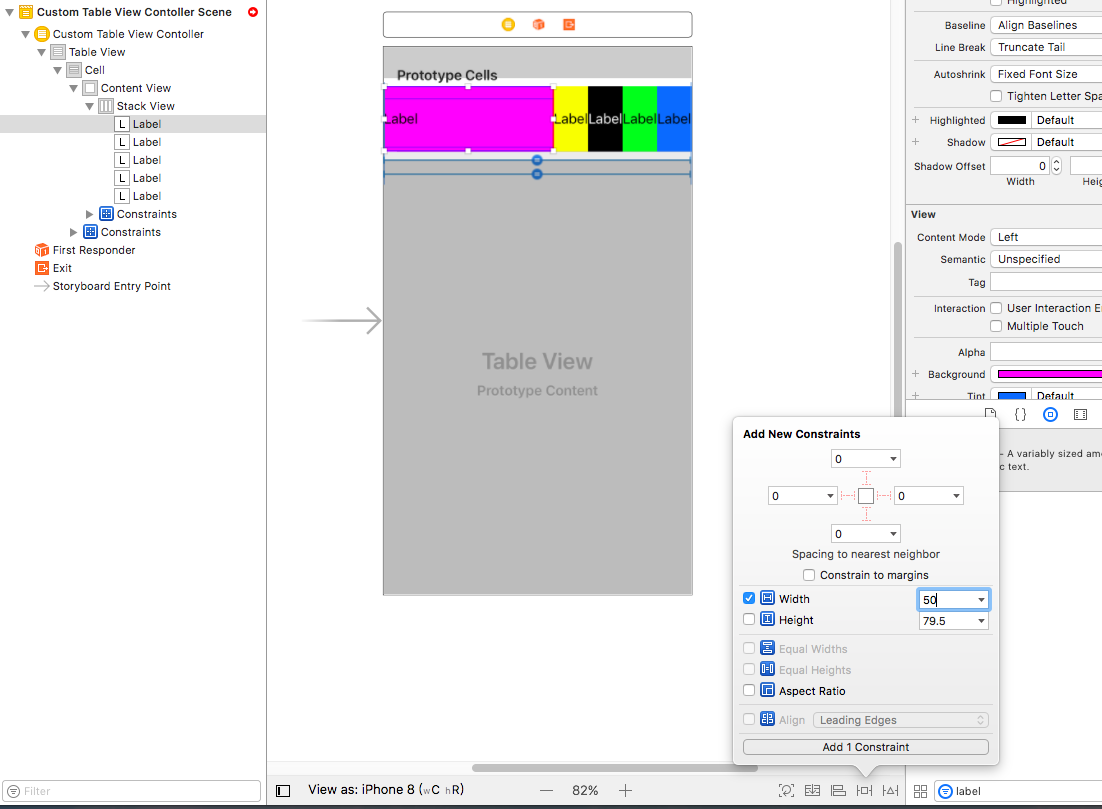Click the Add 1 Constraint button
Screen dimensions: 1102x809
tap(865, 747)
